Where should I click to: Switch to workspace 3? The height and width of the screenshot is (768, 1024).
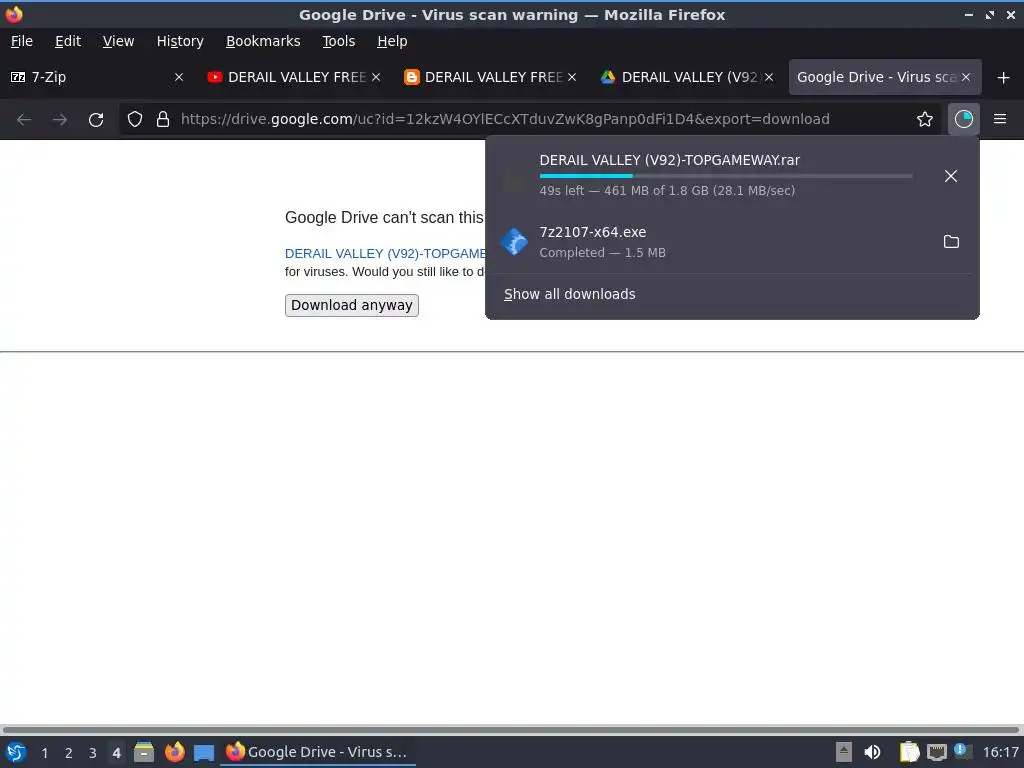tap(93, 753)
